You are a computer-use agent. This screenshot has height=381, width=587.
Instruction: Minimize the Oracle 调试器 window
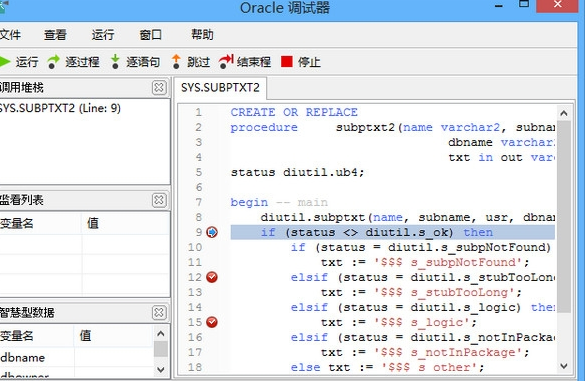click(499, 5)
